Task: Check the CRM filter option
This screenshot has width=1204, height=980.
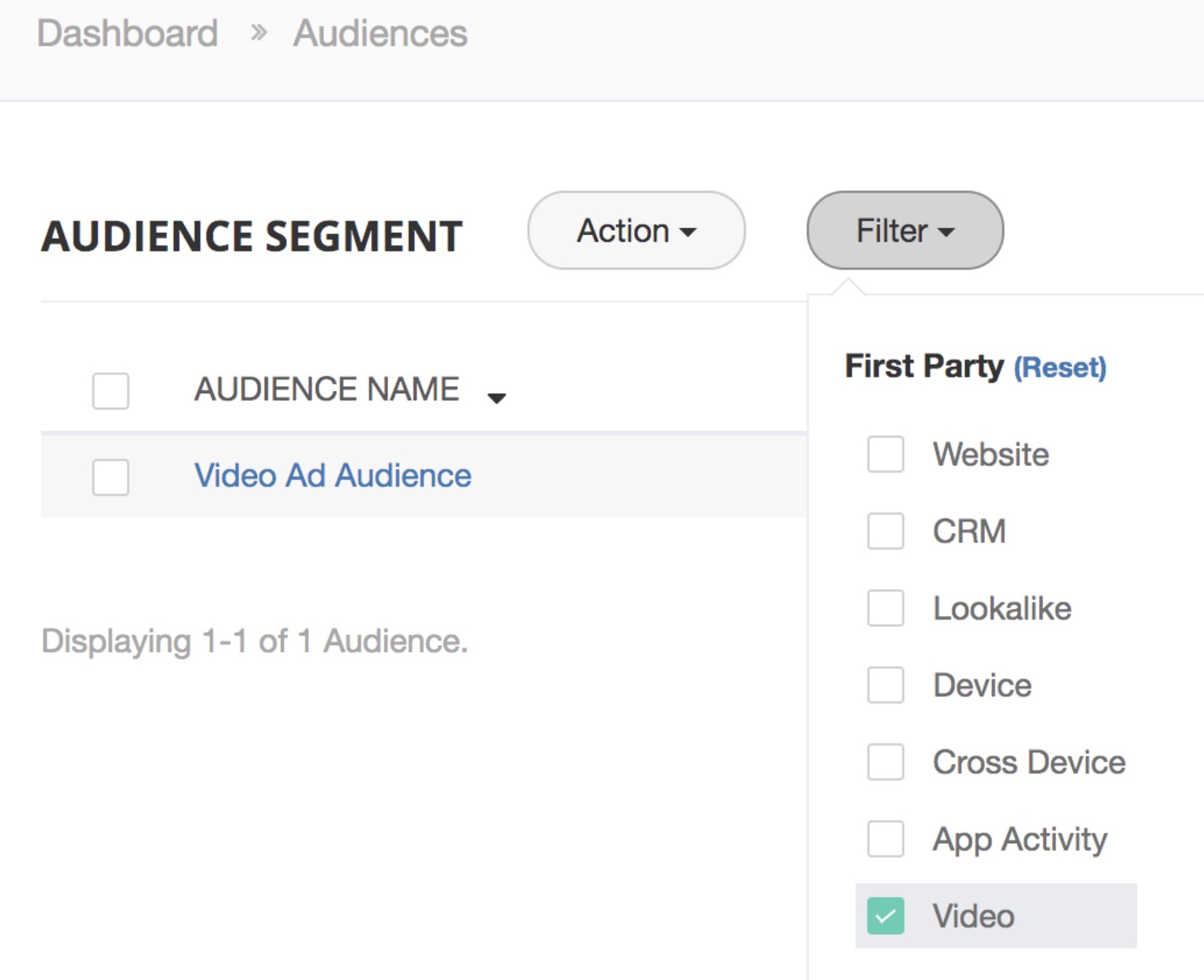Action: pos(885,531)
